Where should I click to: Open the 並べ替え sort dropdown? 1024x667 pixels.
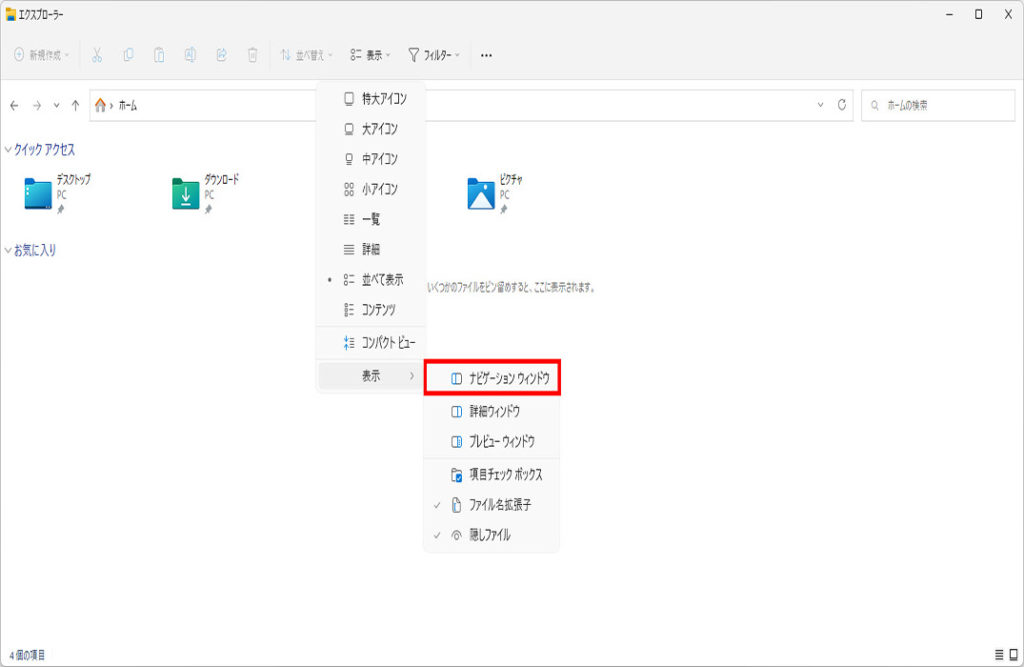coord(306,55)
